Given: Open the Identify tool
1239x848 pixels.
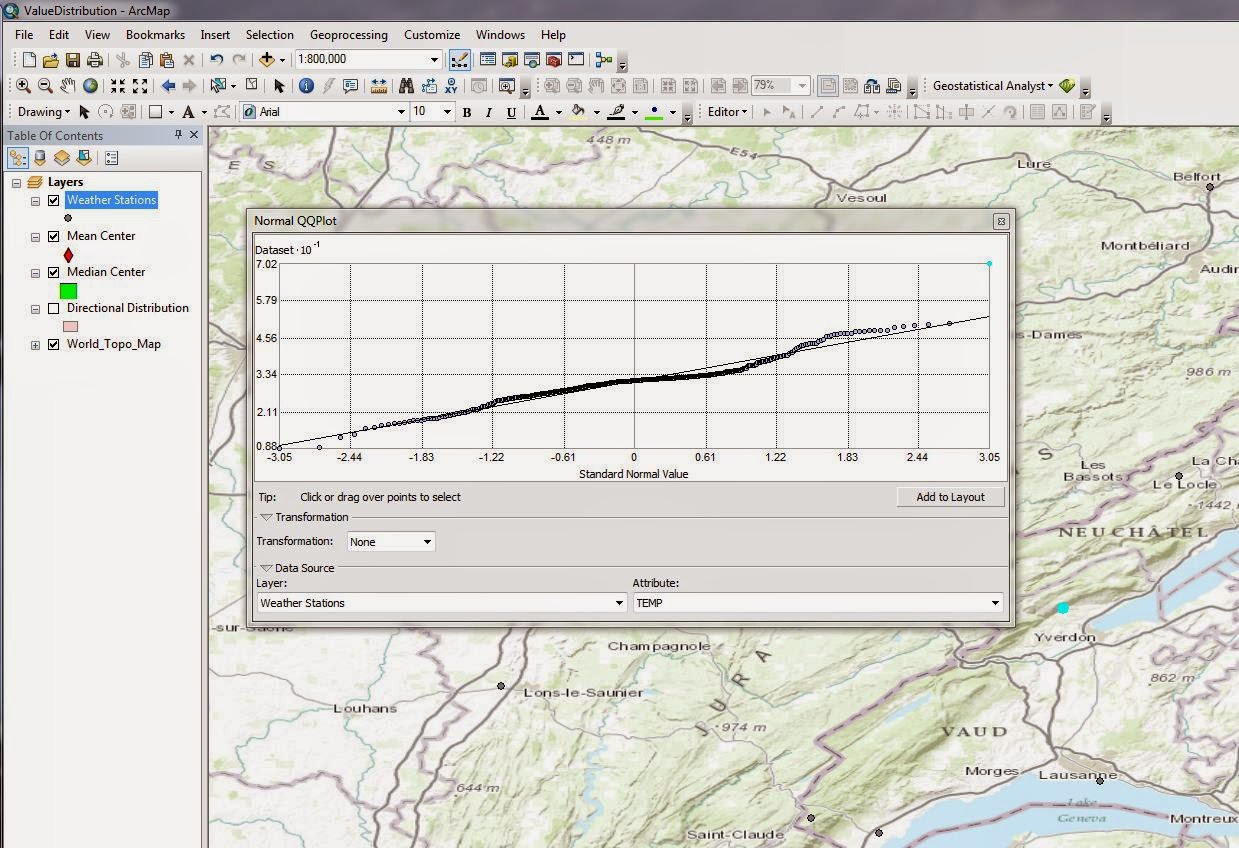Looking at the screenshot, I should tap(306, 86).
